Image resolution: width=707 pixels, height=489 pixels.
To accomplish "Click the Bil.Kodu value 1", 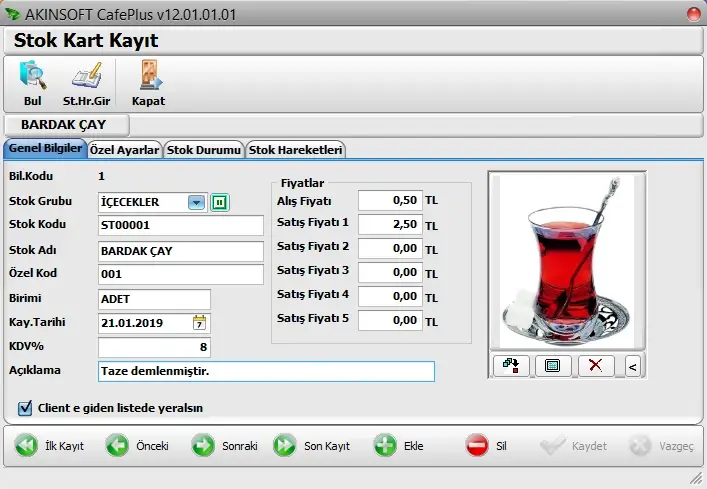I will click(101, 176).
